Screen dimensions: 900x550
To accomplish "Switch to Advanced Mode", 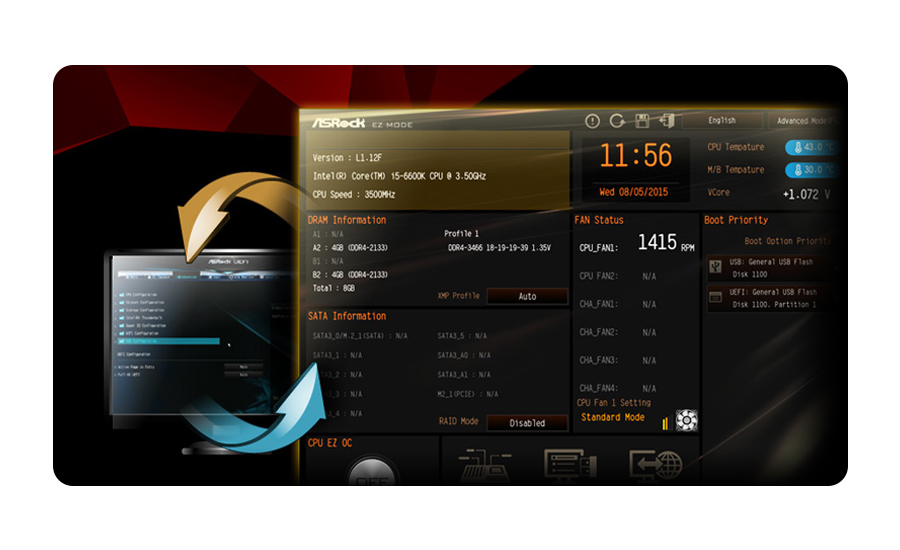I will click(x=804, y=121).
